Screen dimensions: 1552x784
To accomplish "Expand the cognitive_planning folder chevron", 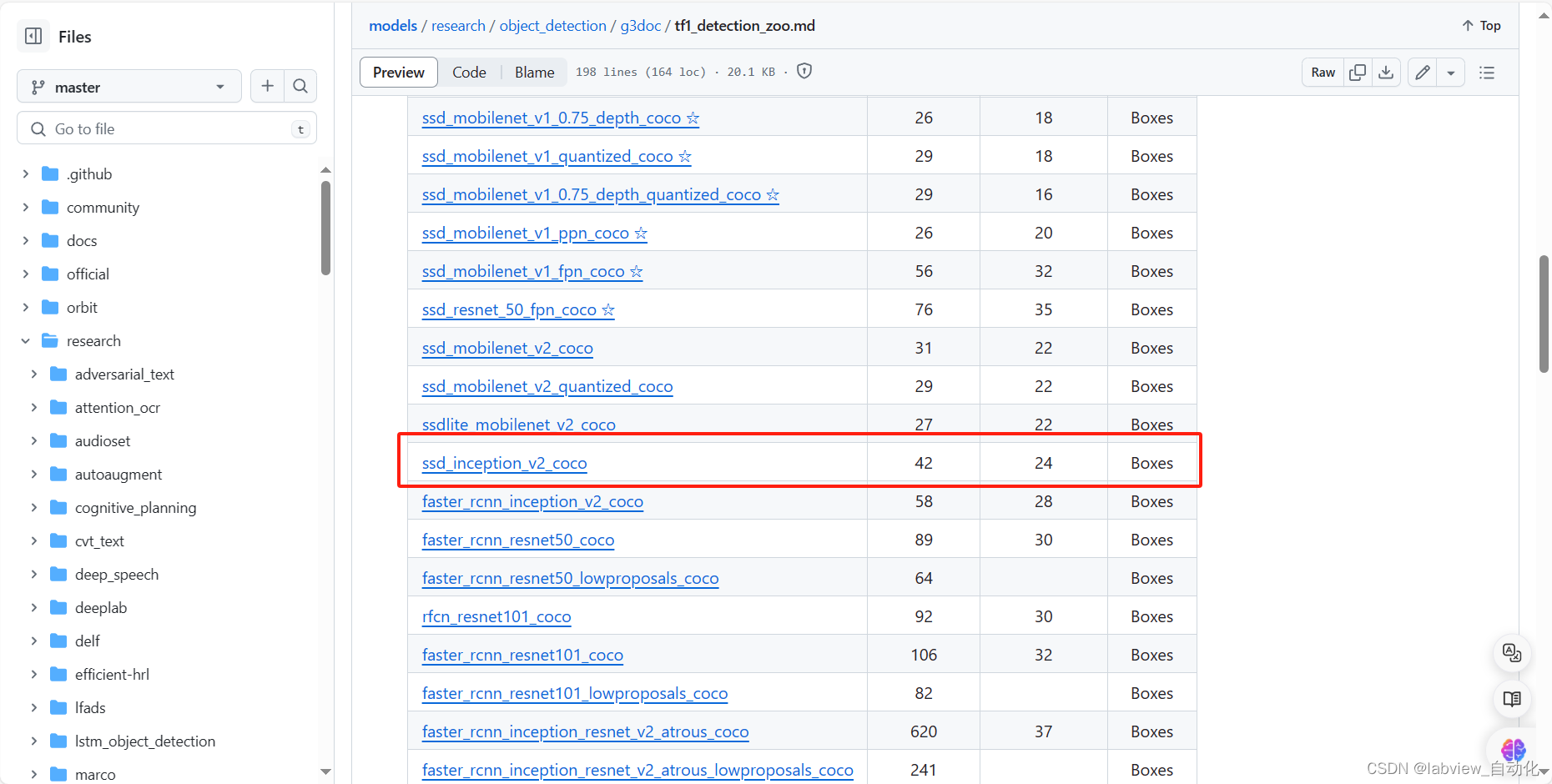I will pyautogui.click(x=34, y=507).
